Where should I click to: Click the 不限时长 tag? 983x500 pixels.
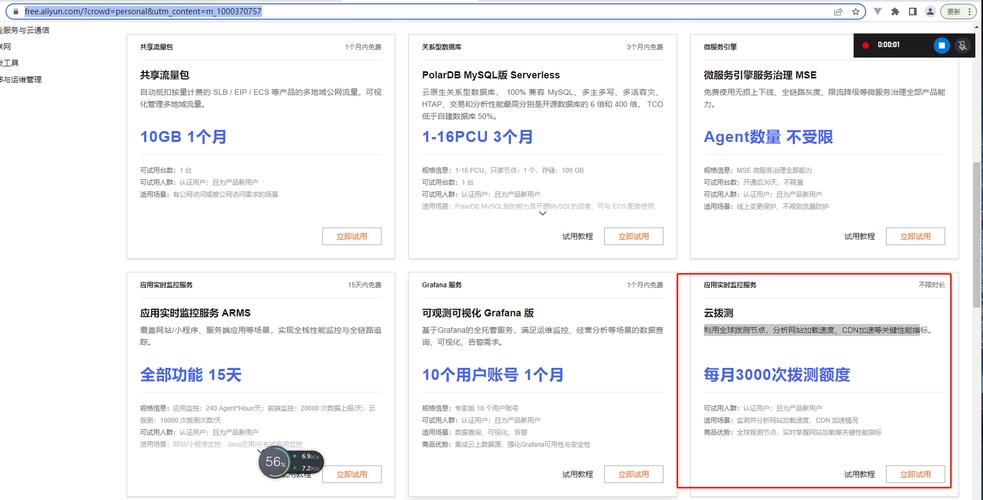[x=932, y=285]
